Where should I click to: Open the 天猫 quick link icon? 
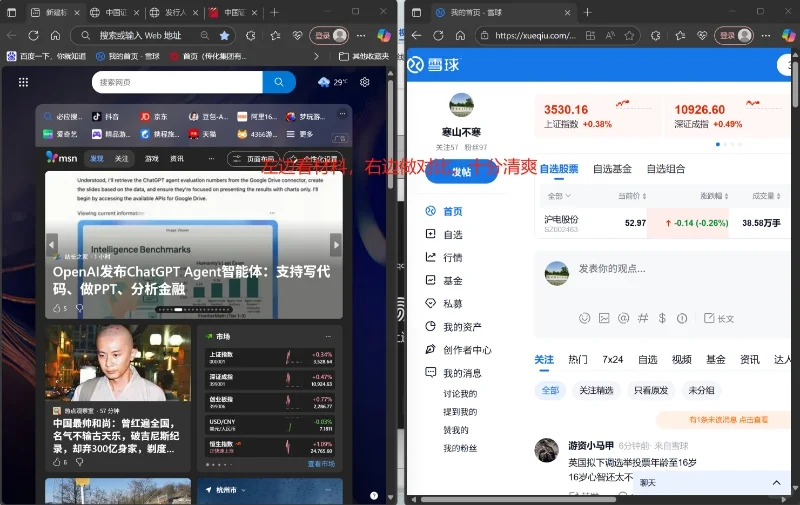[x=193, y=134]
